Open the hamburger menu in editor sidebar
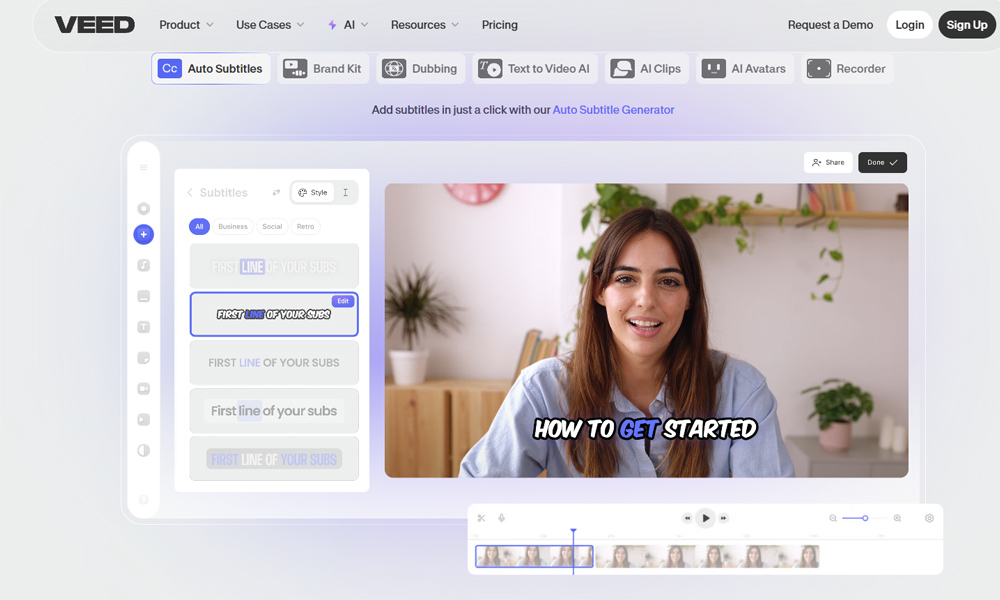Viewport: 1000px width, 600px height. click(x=143, y=168)
